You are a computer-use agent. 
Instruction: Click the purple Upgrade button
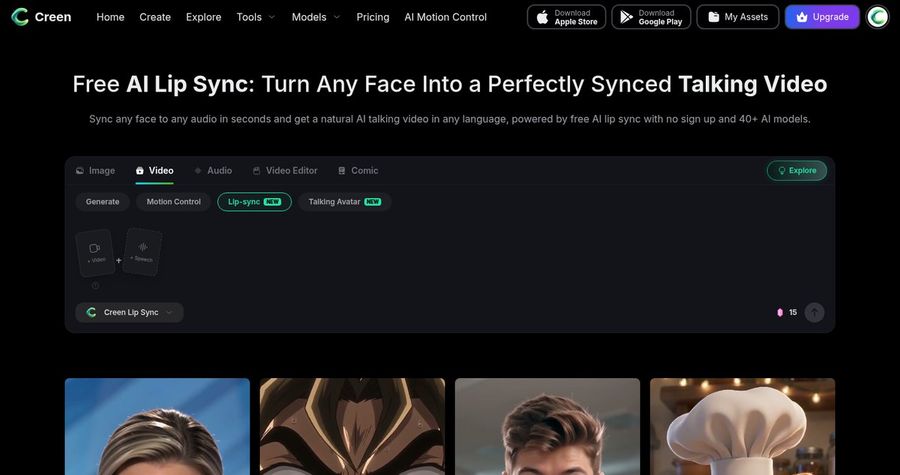[x=822, y=17]
